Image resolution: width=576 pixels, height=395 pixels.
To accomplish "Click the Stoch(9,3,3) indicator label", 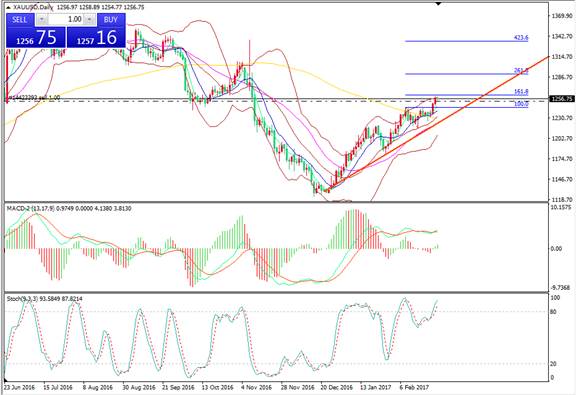I will pyautogui.click(x=44, y=299).
